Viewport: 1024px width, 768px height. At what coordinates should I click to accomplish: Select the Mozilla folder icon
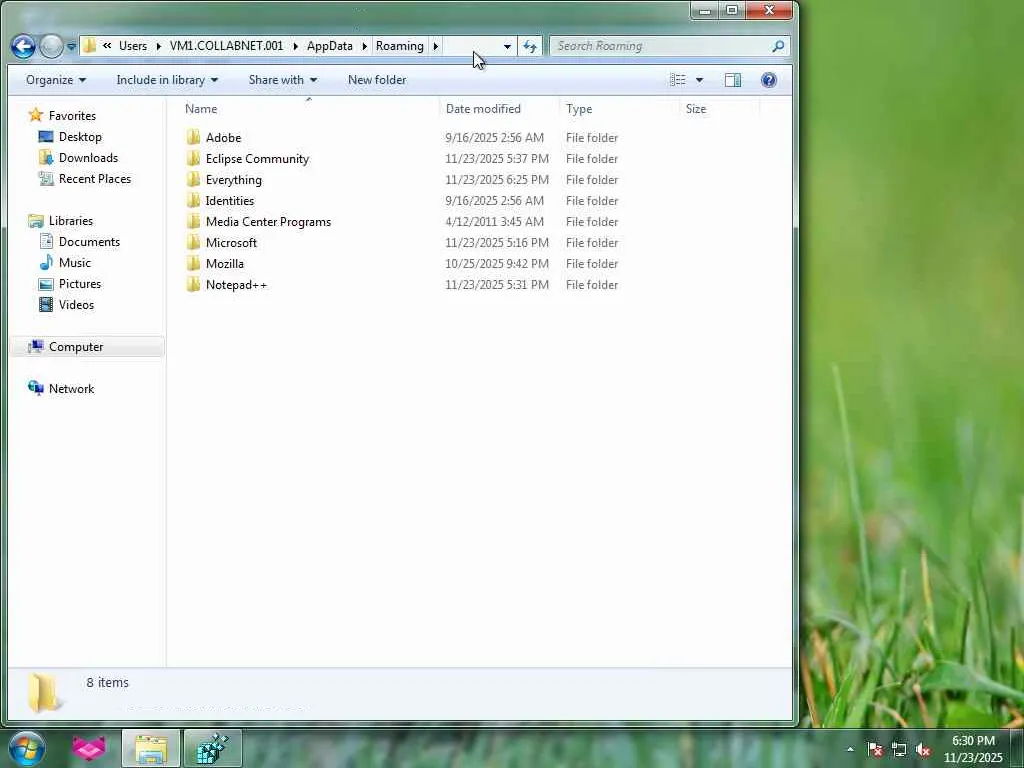tap(193, 263)
